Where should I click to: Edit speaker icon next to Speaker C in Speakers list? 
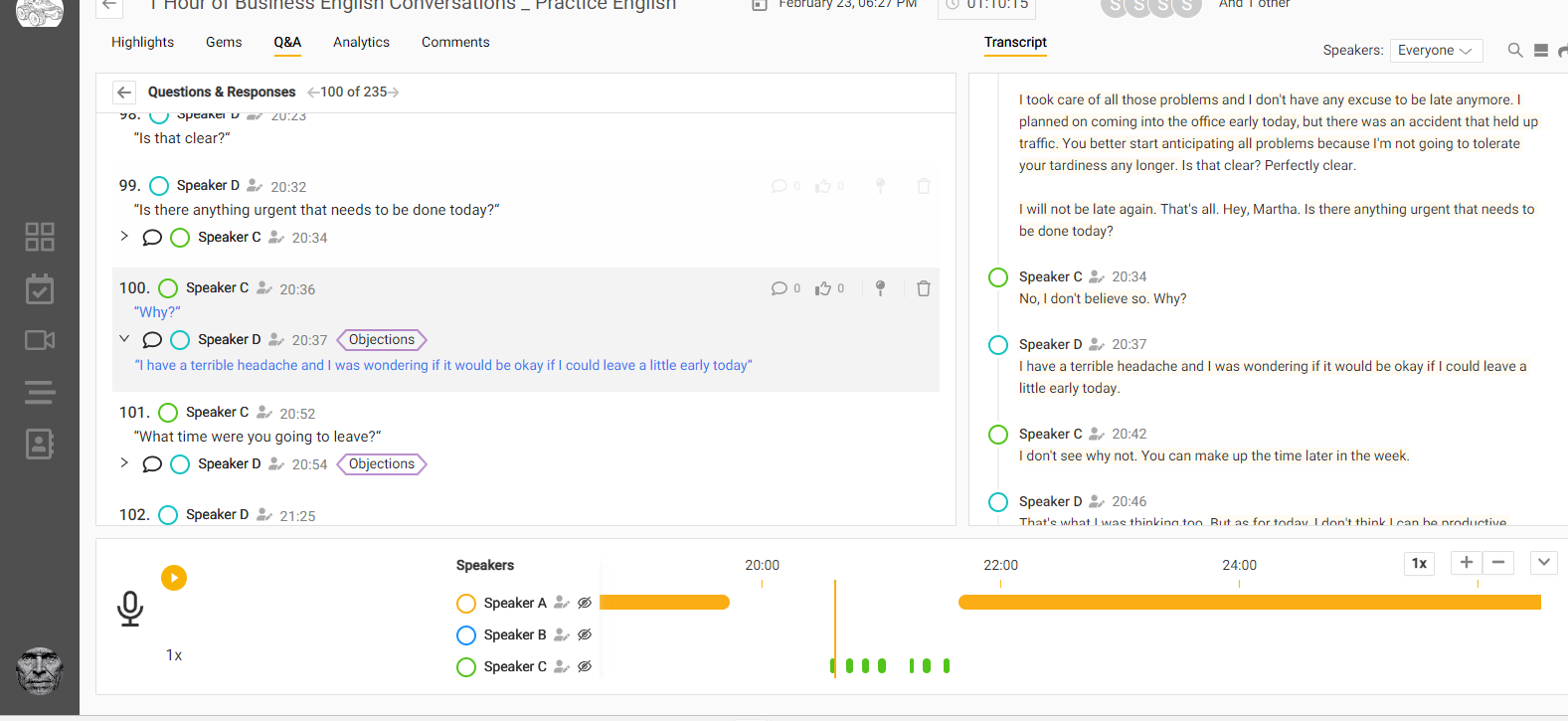coord(562,666)
